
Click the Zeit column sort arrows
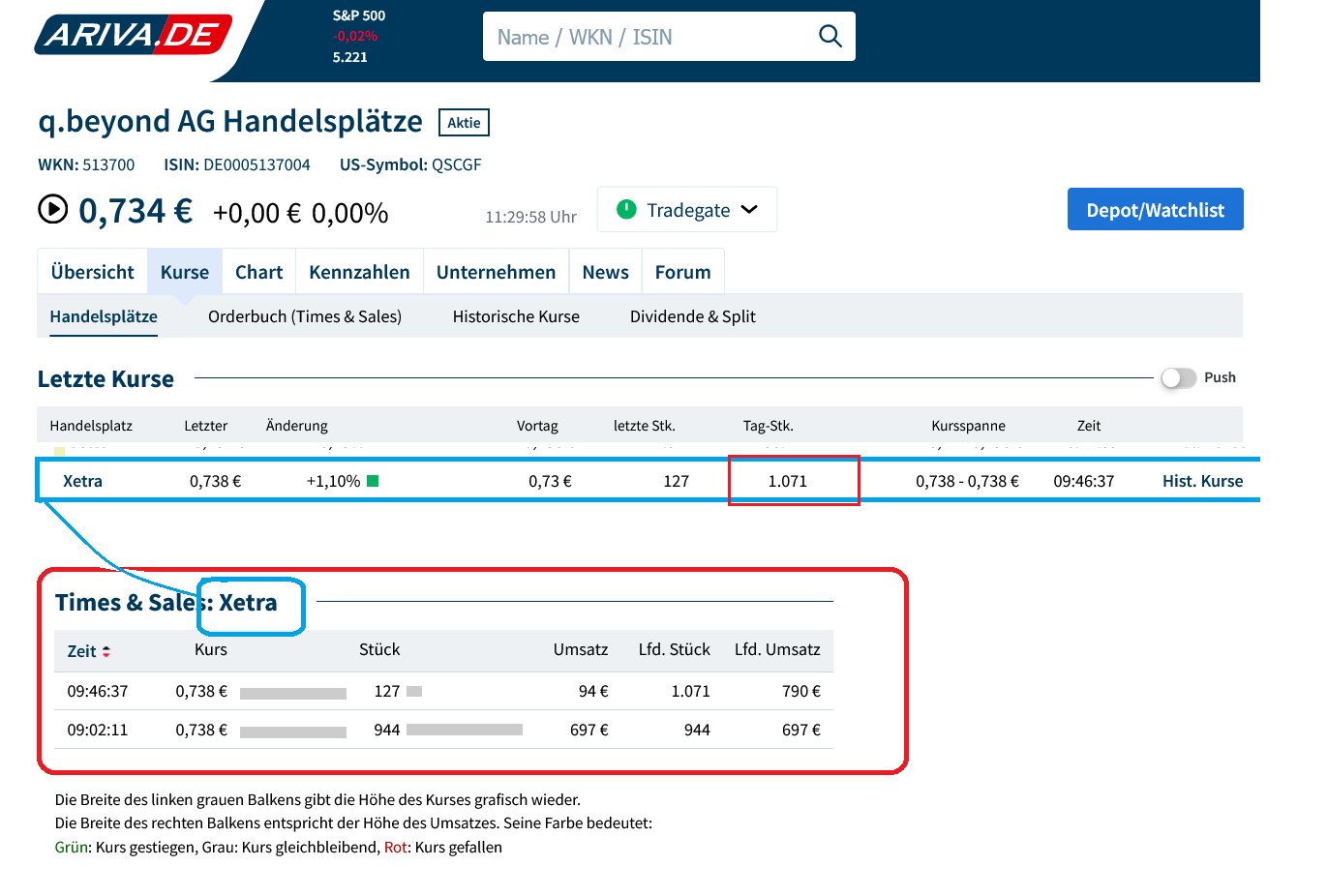tap(106, 651)
